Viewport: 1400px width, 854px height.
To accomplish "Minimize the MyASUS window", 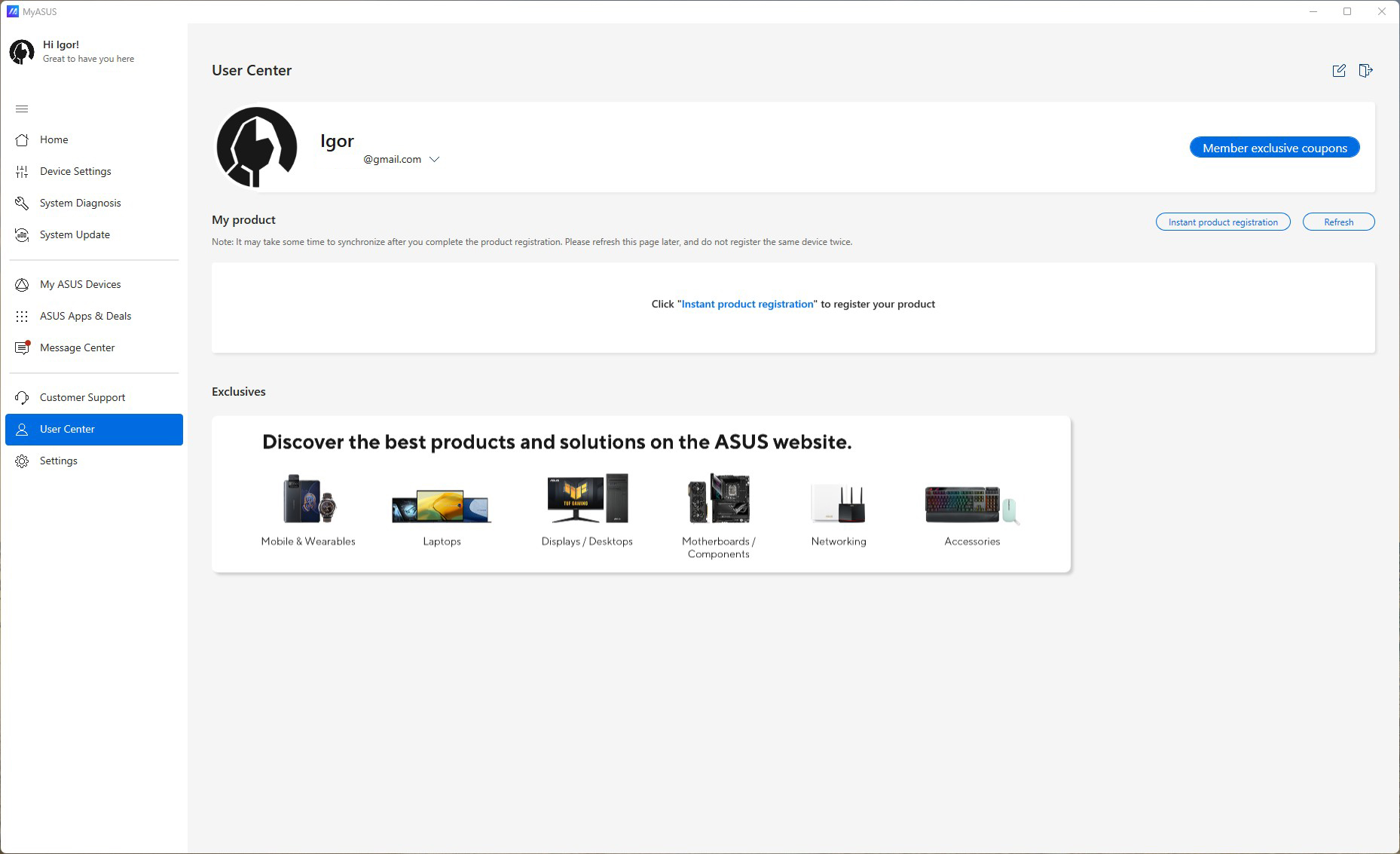I will click(1313, 11).
